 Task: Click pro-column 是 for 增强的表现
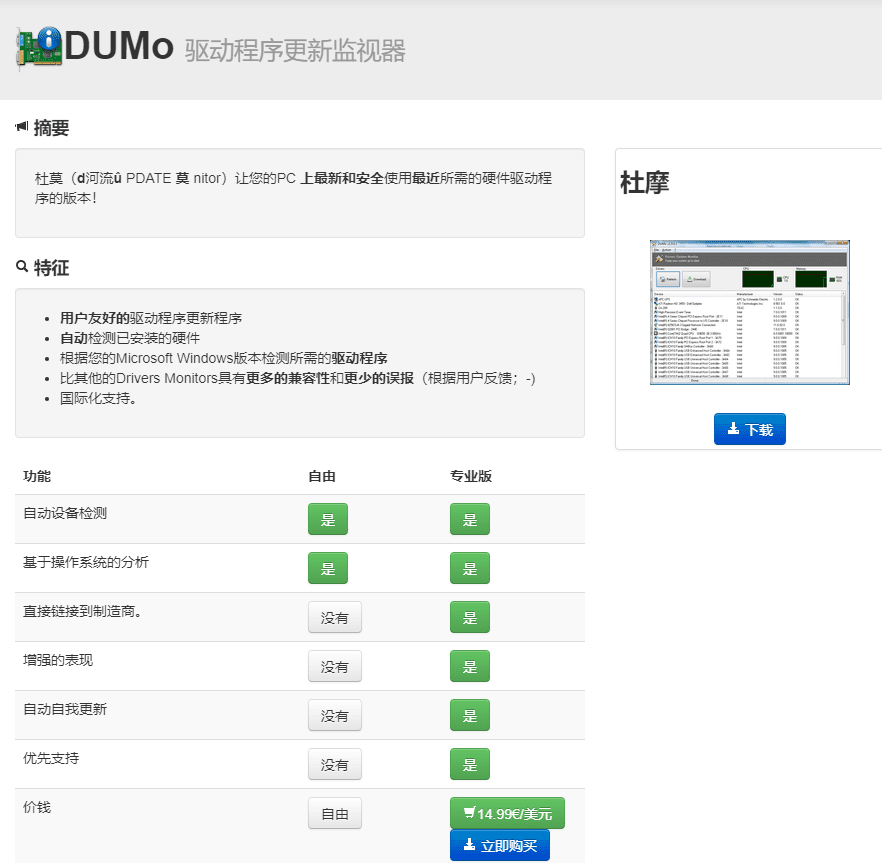[x=470, y=666]
